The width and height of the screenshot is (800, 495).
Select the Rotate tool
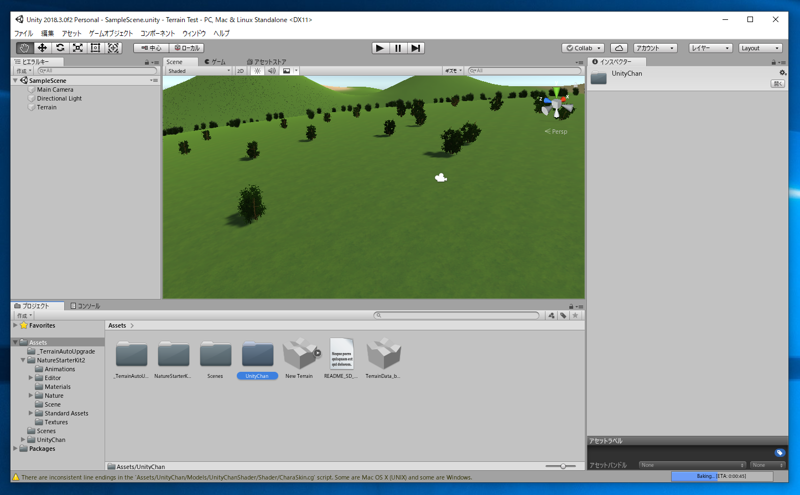pyautogui.click(x=60, y=48)
